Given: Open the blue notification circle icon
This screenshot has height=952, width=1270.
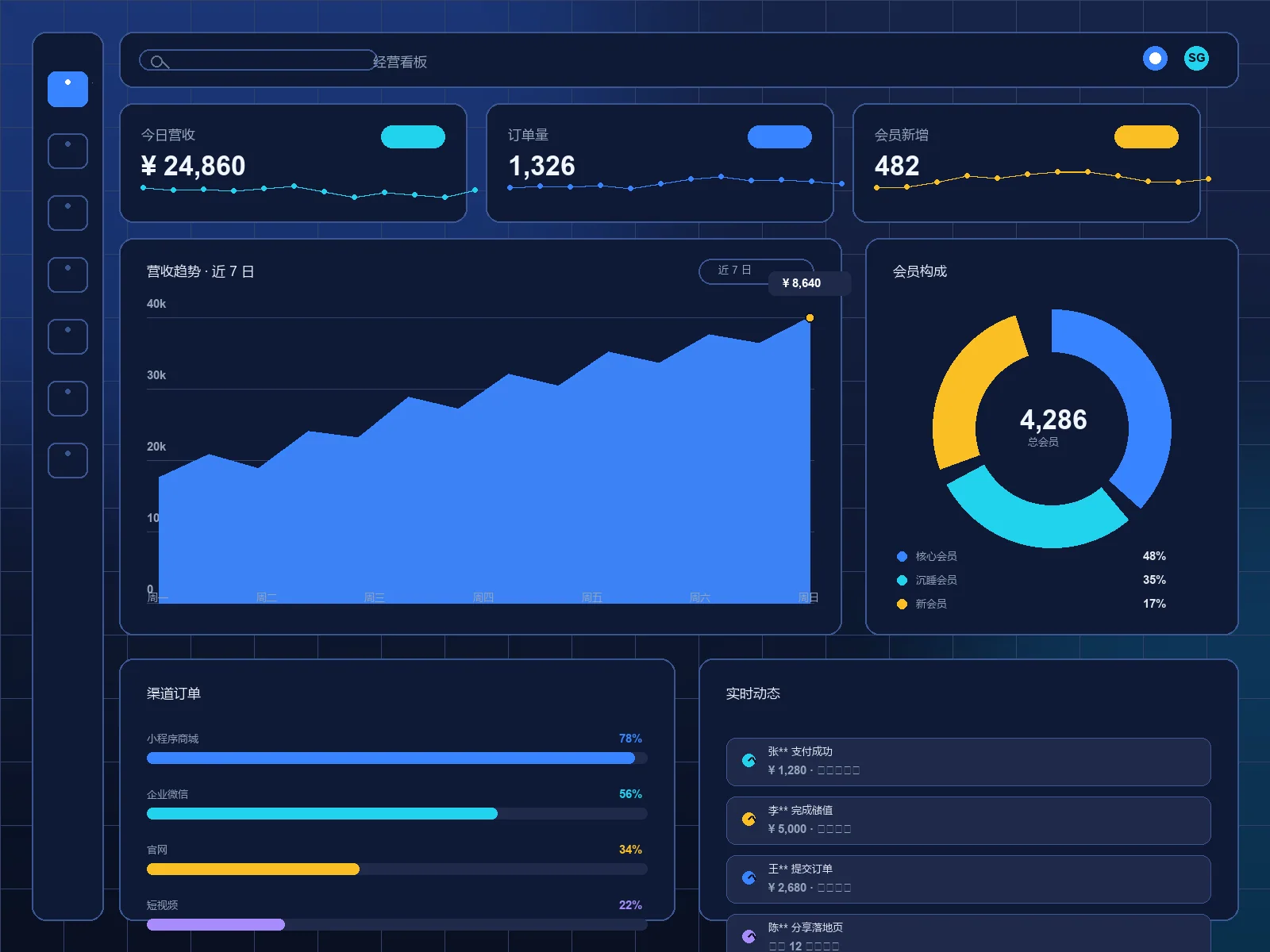Looking at the screenshot, I should 1155,58.
